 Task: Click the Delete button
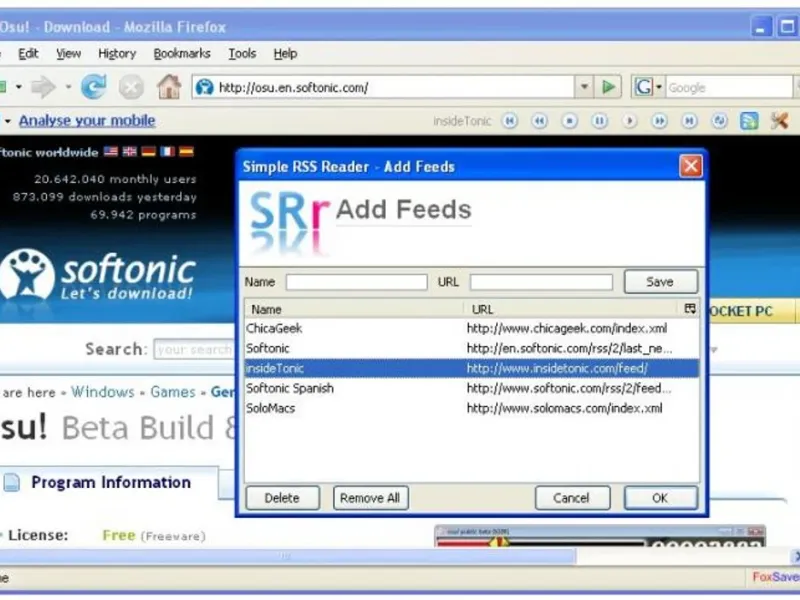(x=282, y=498)
